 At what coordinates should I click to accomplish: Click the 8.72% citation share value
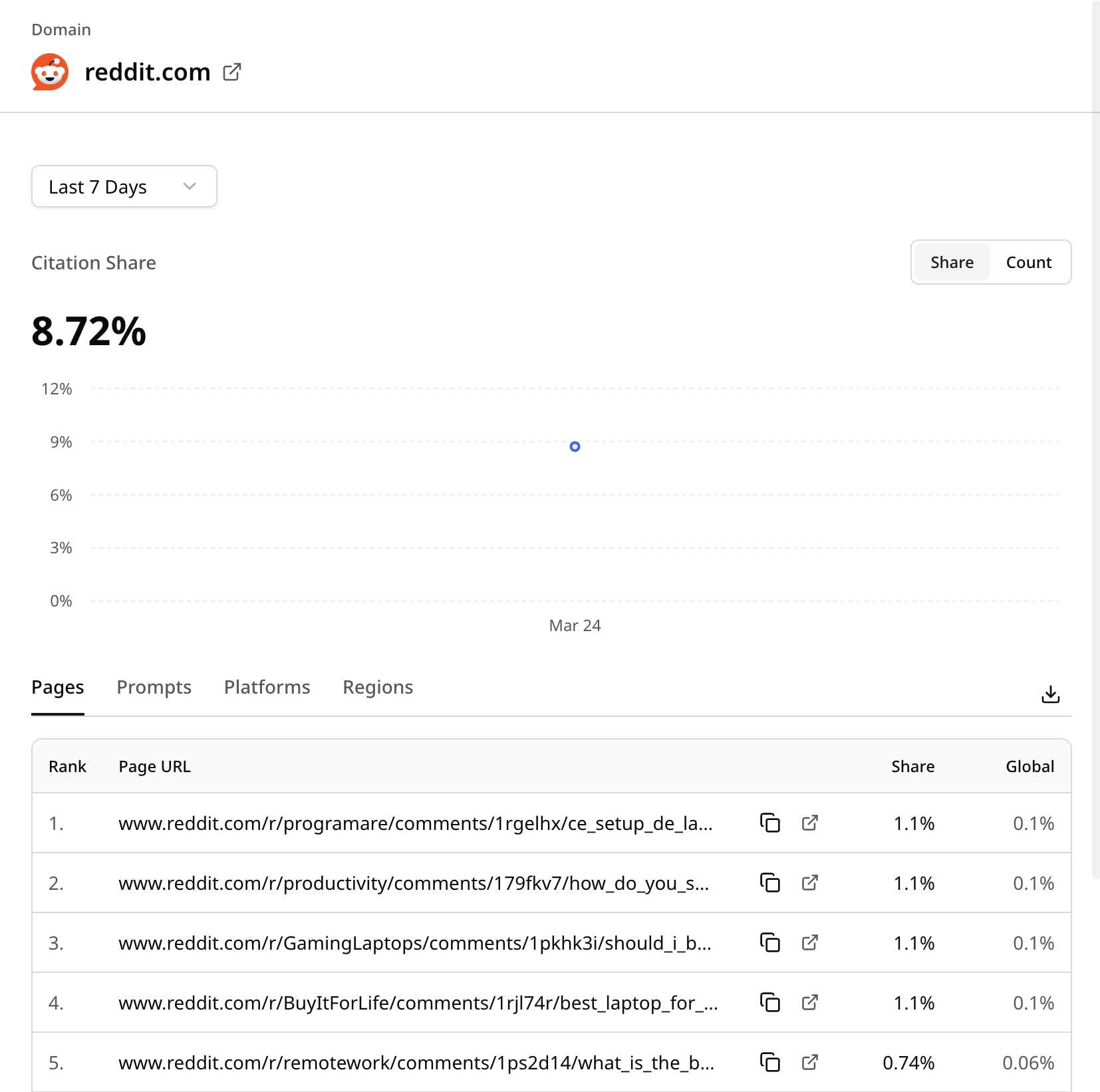[x=88, y=331]
